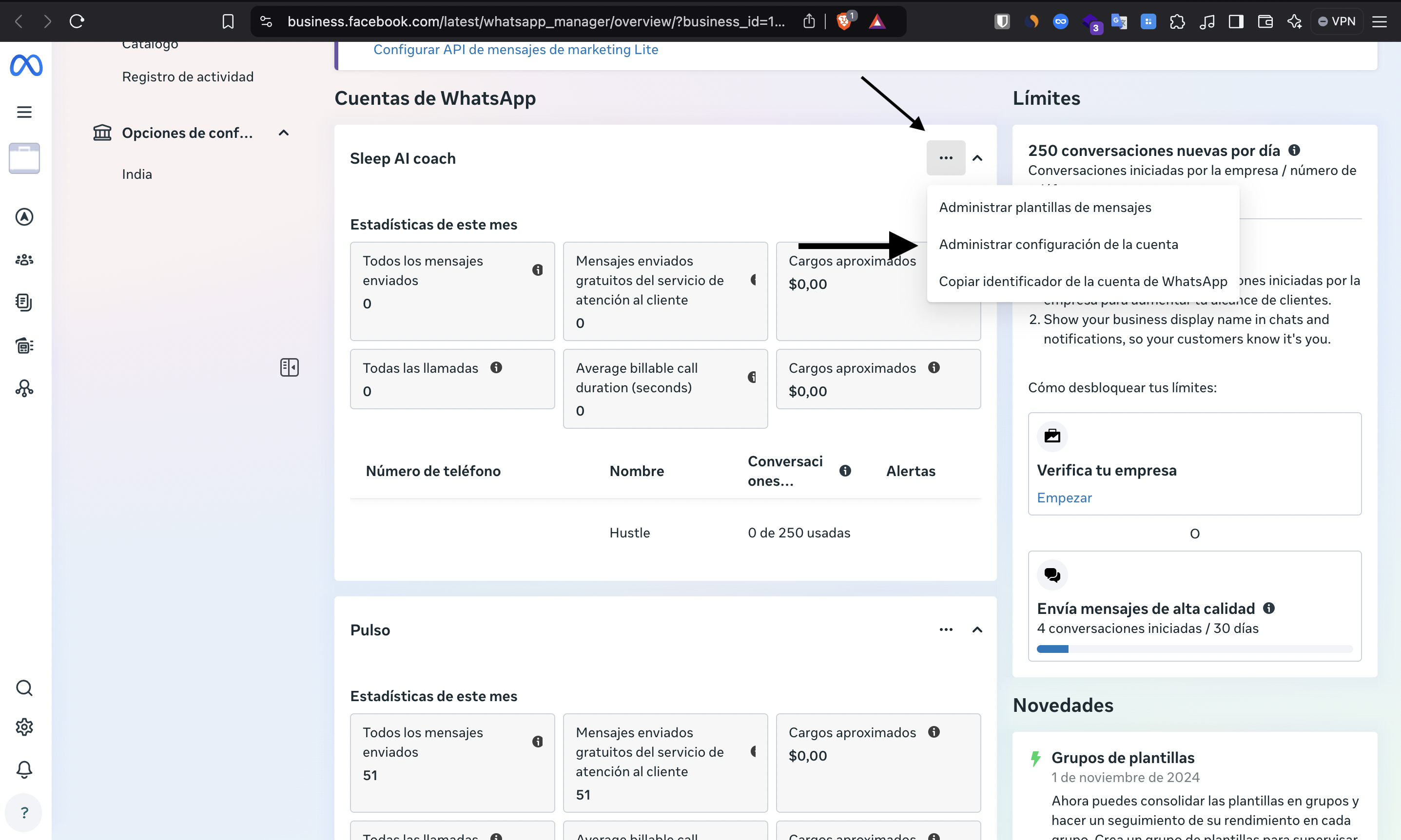Click the help question mark button
1401x840 pixels.
(24, 813)
